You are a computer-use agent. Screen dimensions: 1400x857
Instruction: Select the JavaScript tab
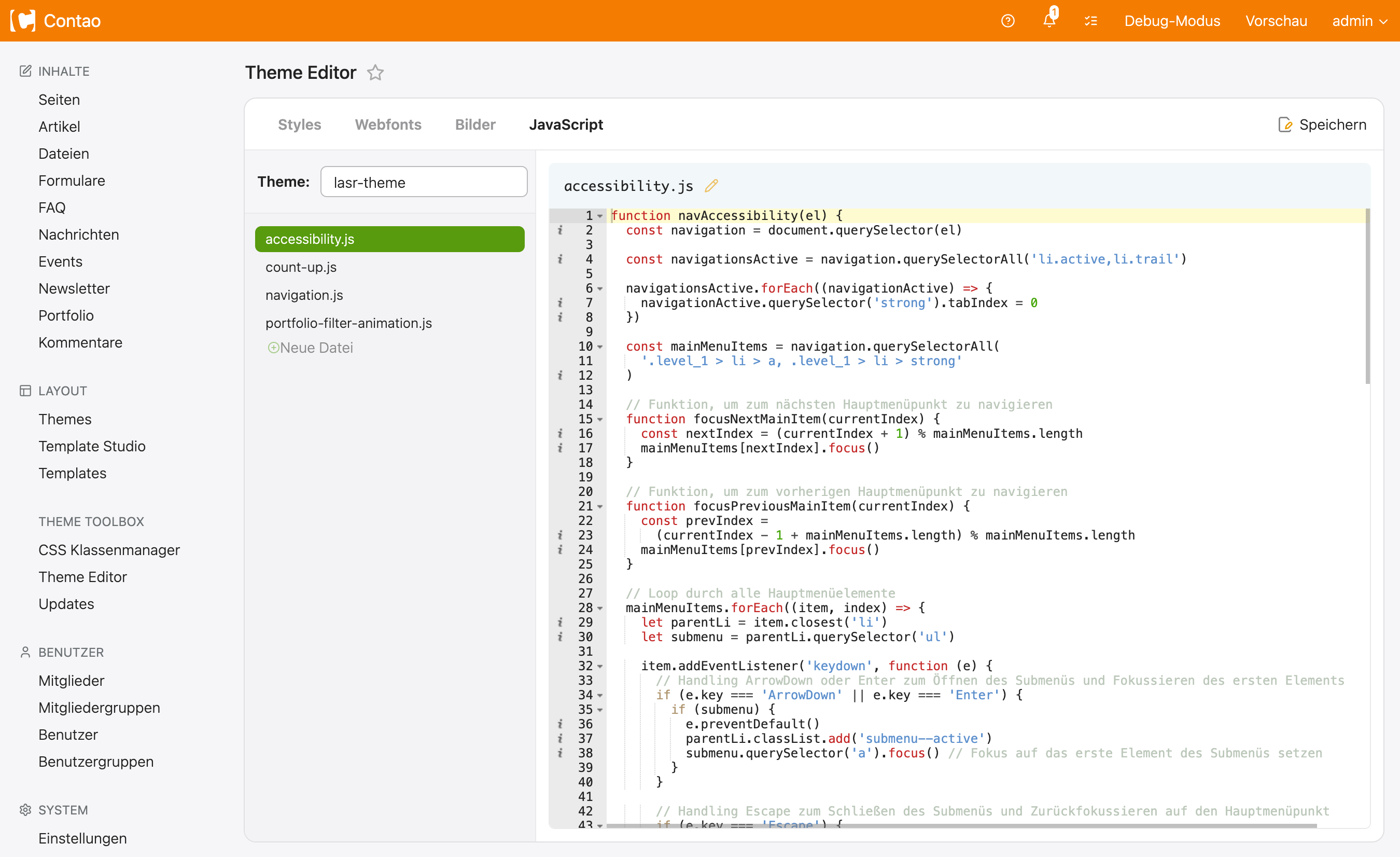(566, 125)
